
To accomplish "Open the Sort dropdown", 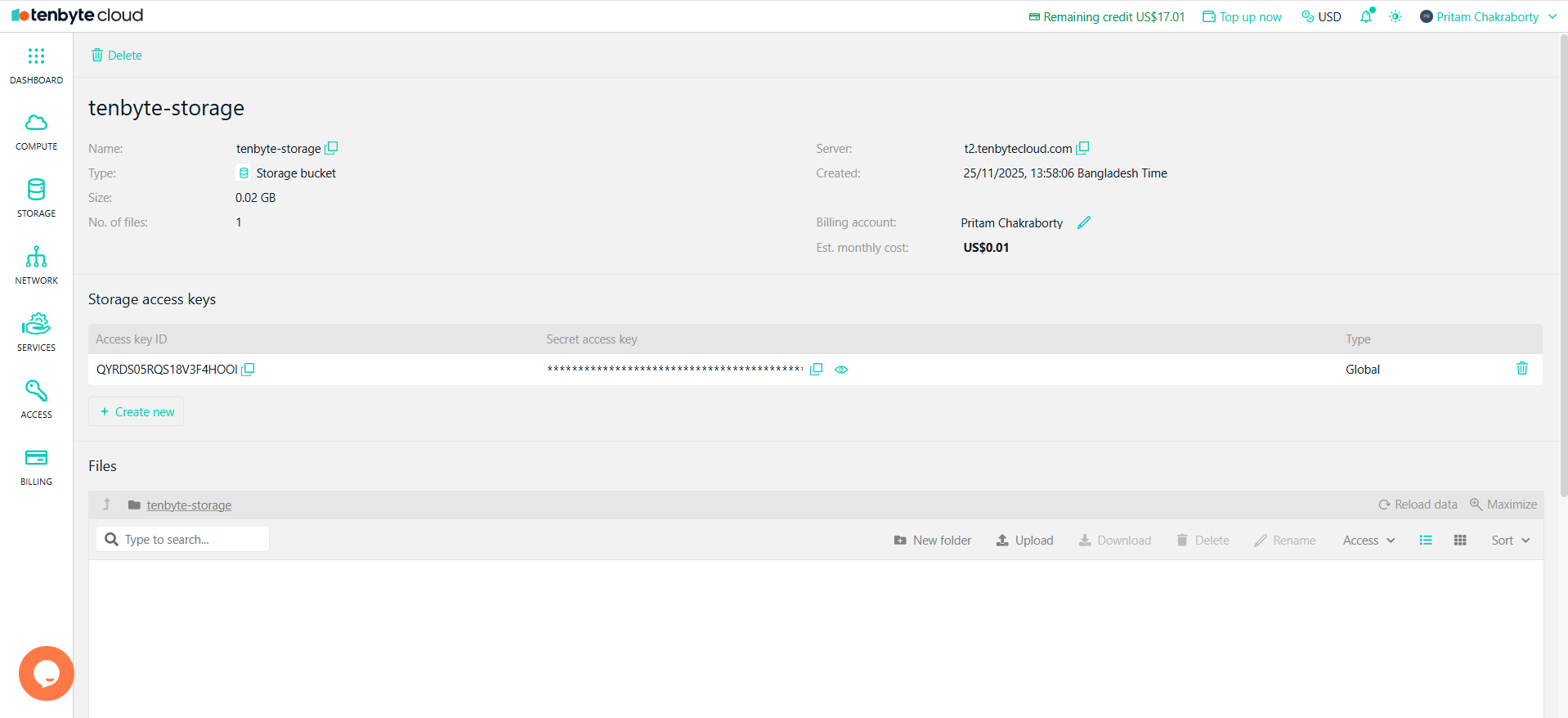I will pyautogui.click(x=1510, y=540).
